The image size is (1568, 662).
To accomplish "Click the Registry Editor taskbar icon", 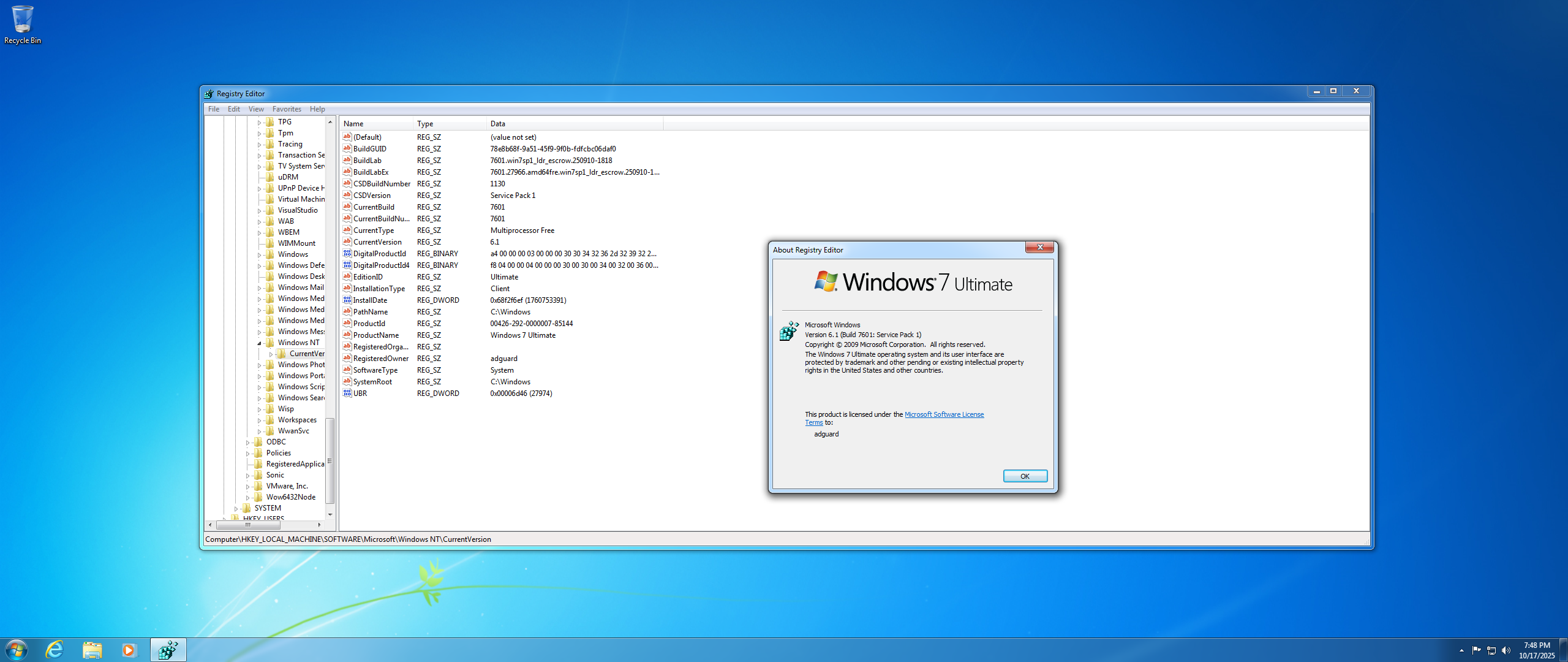I will [168, 650].
